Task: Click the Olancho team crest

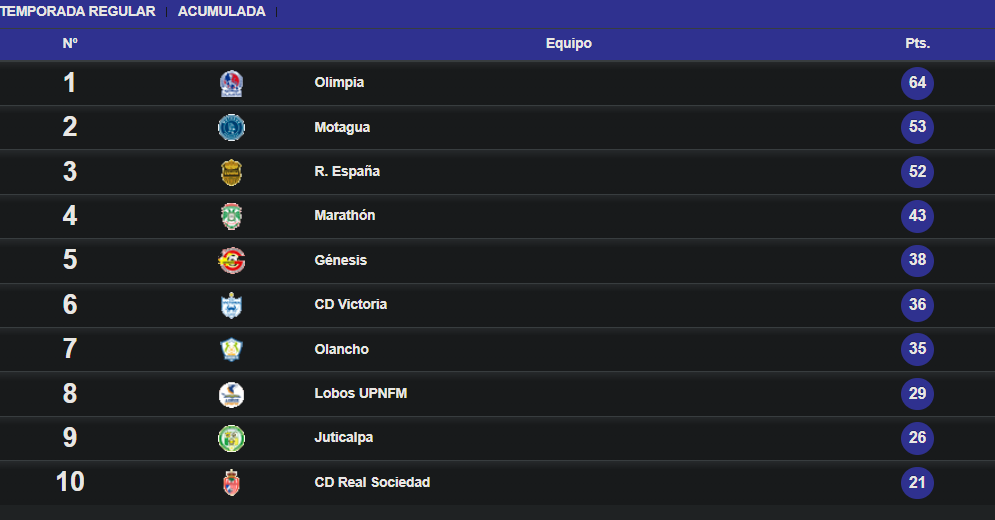Action: [x=231, y=349]
